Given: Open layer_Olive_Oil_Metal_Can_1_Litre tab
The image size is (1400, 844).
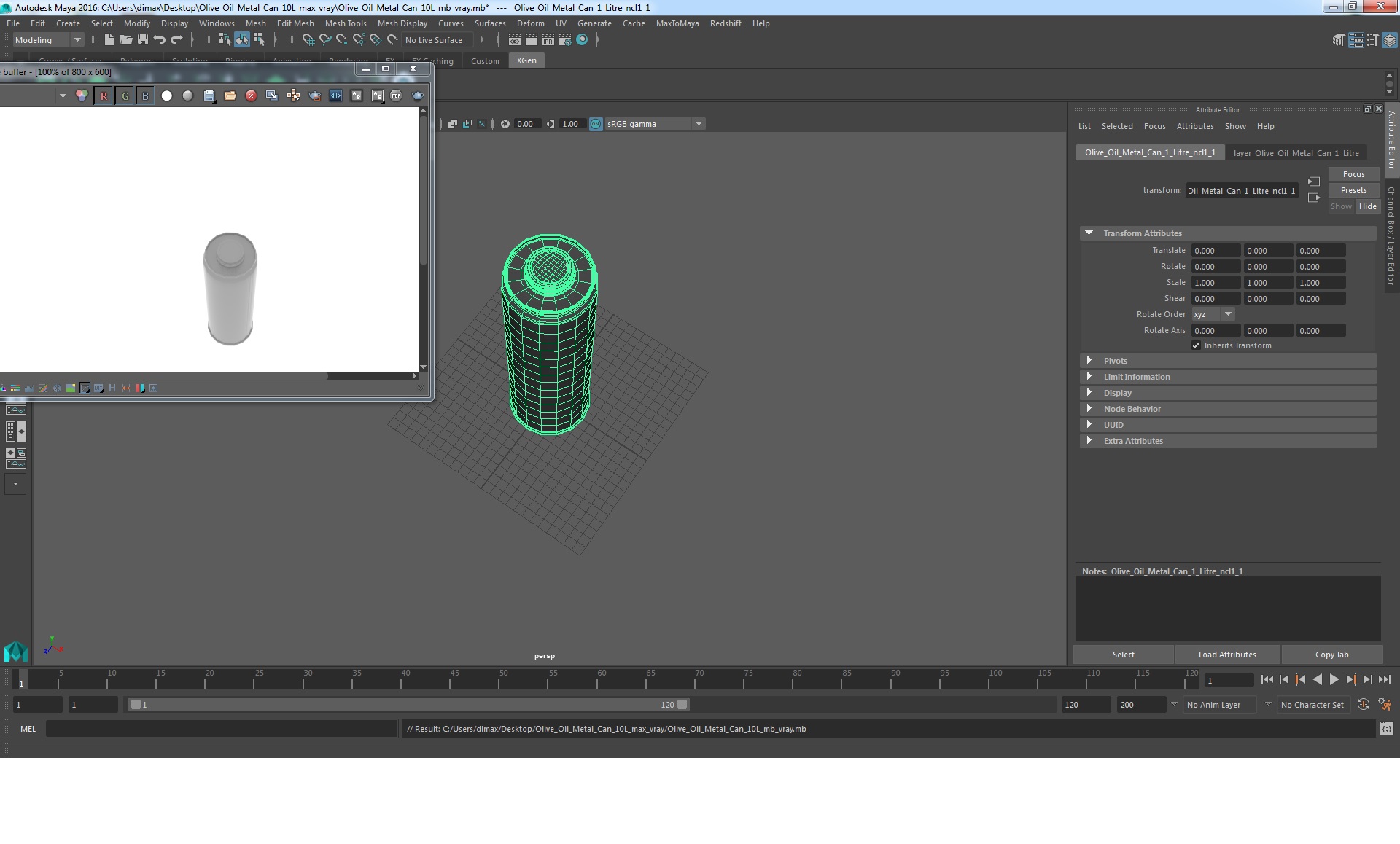Looking at the screenshot, I should [x=1296, y=153].
